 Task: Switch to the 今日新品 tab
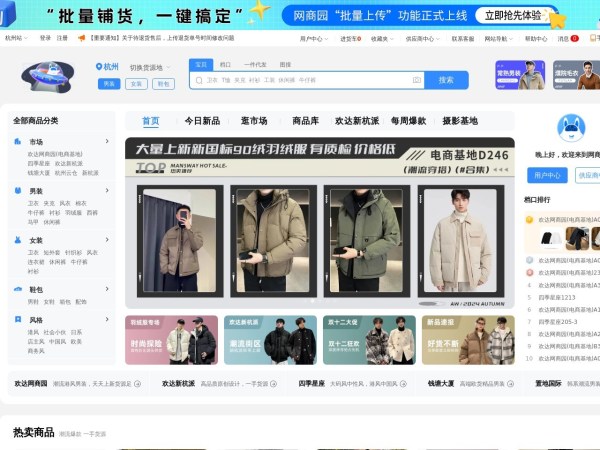pyautogui.click(x=202, y=121)
